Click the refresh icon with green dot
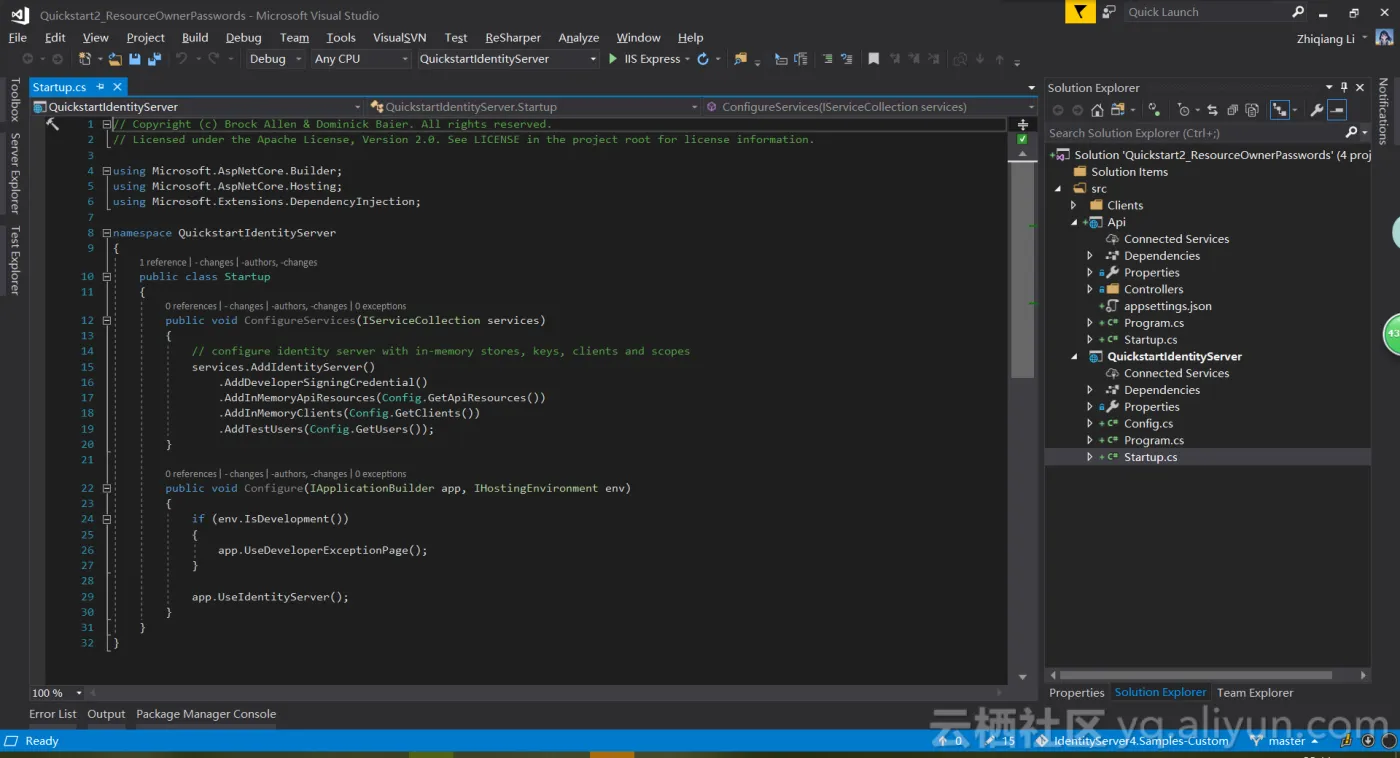 pyautogui.click(x=1154, y=110)
